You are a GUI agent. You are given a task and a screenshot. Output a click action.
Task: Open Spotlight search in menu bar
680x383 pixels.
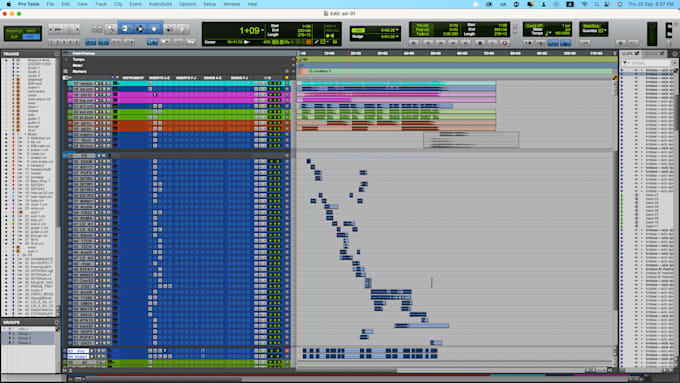pos(597,4)
